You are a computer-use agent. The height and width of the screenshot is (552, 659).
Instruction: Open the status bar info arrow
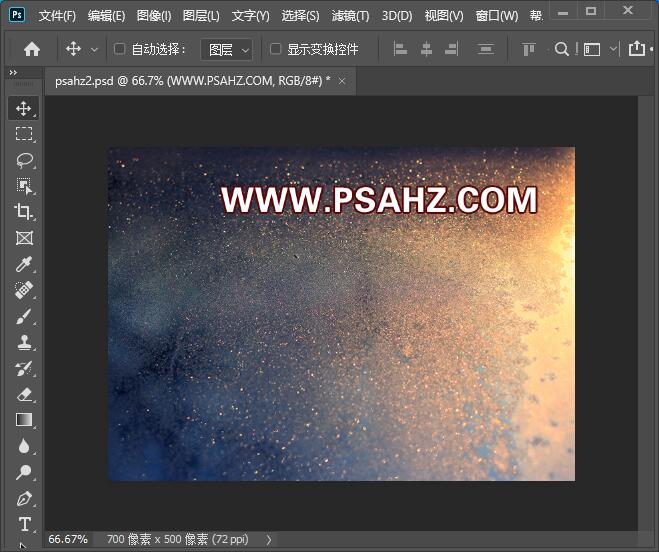(269, 539)
